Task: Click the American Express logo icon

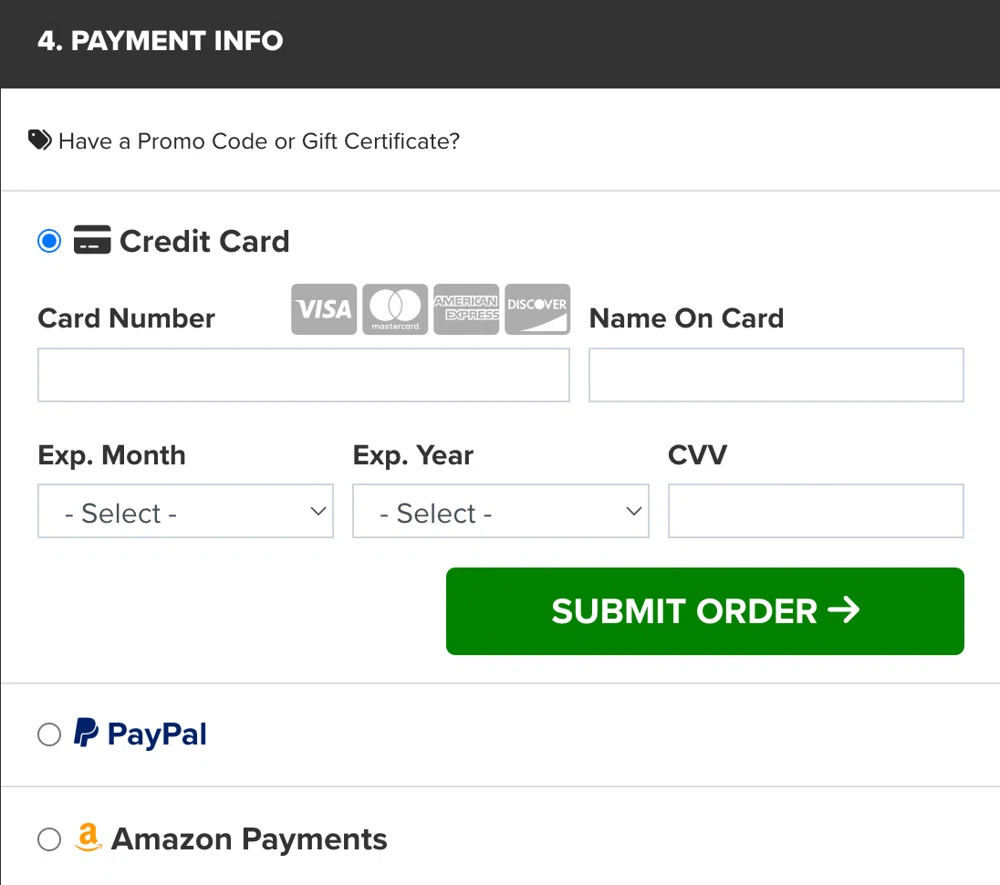Action: click(466, 309)
